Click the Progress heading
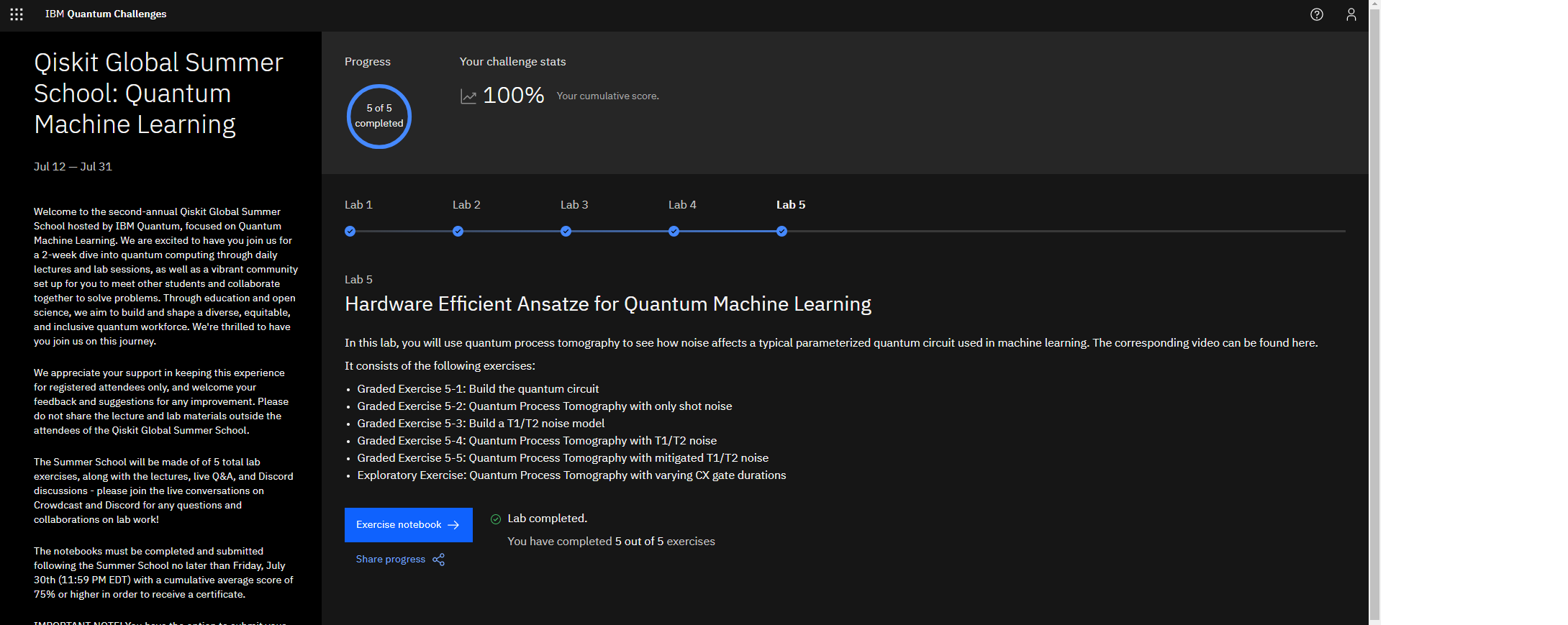Viewport: 1568px width, 625px height. (x=368, y=62)
